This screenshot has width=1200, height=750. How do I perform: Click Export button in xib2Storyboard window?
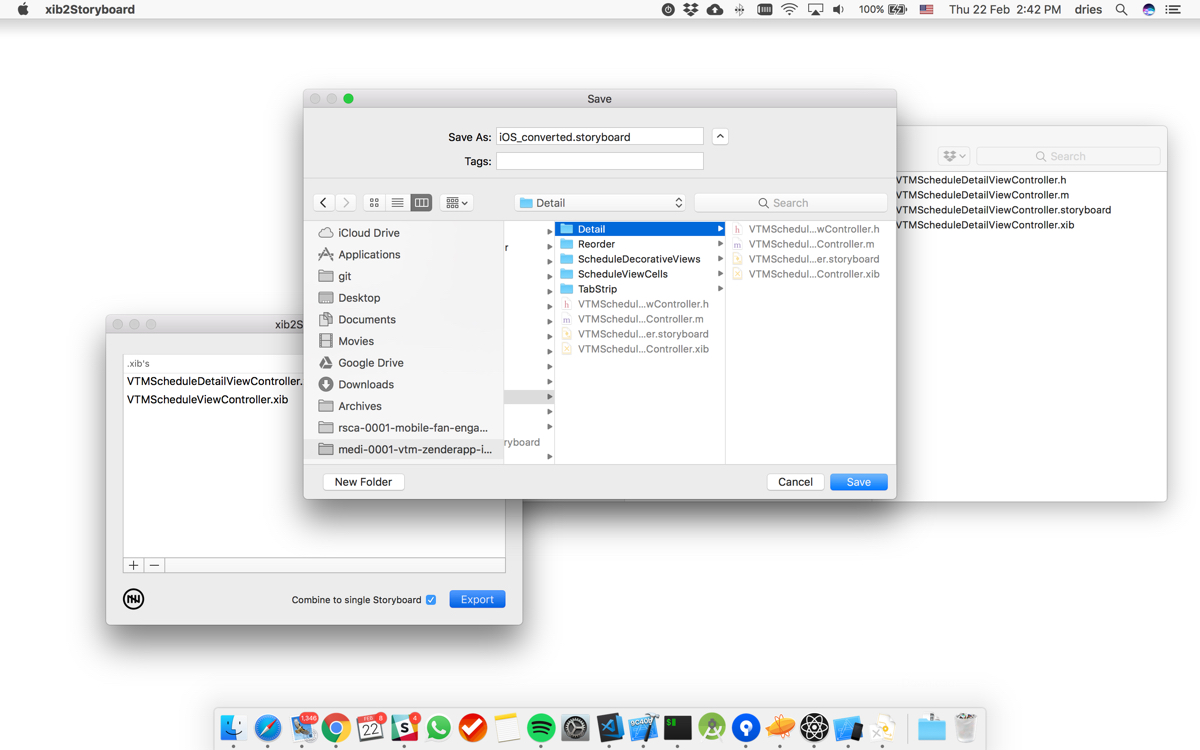(x=477, y=599)
